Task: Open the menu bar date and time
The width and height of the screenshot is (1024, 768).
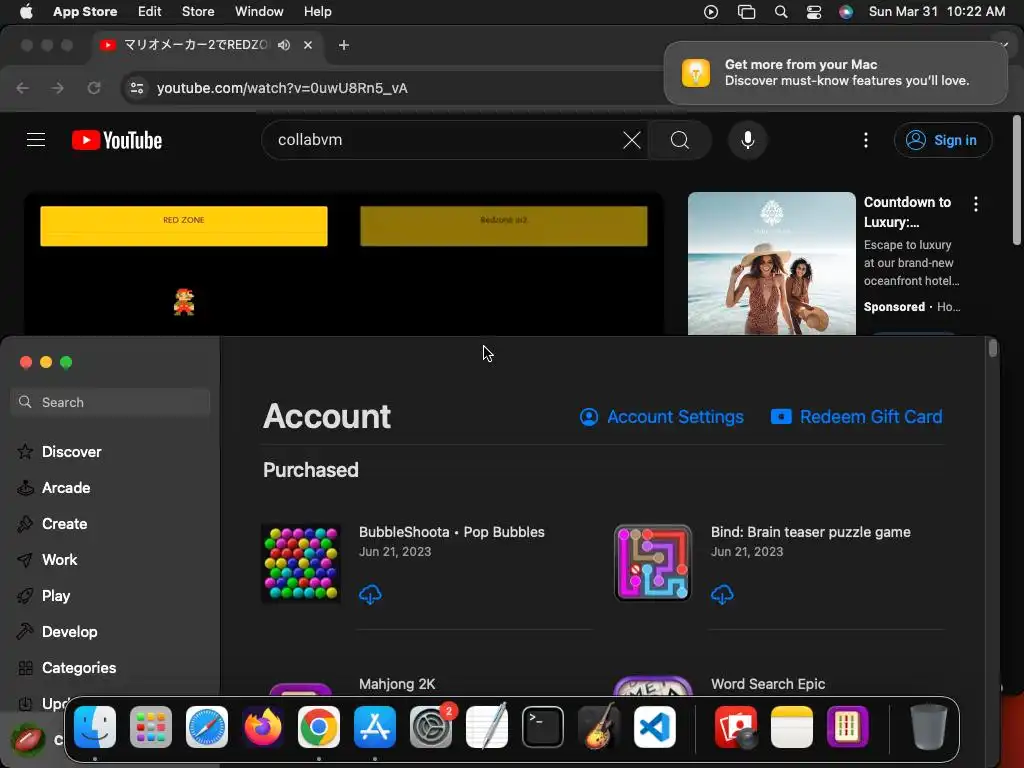Action: coord(936,12)
